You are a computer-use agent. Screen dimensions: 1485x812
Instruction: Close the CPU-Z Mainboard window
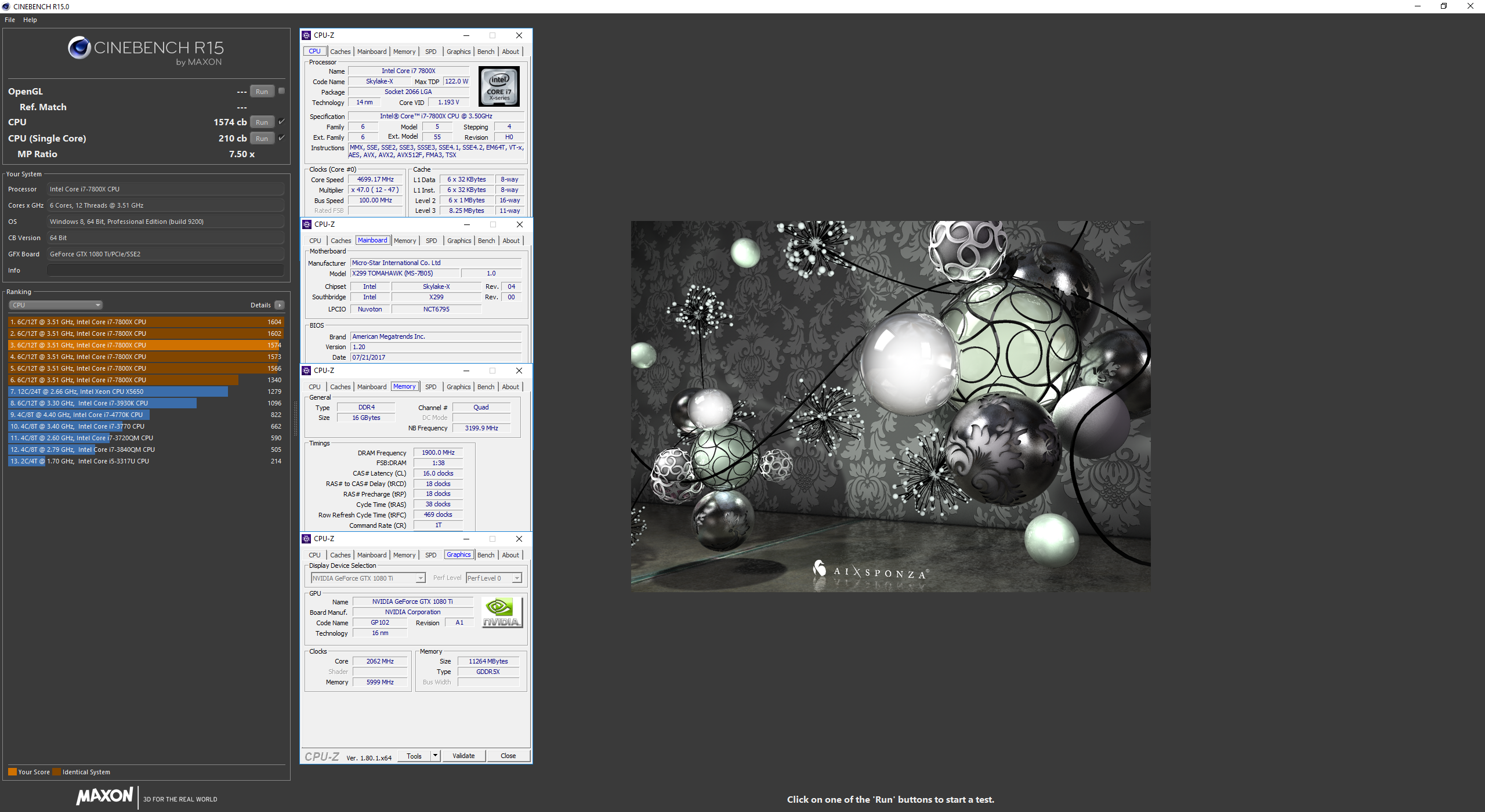(x=520, y=224)
